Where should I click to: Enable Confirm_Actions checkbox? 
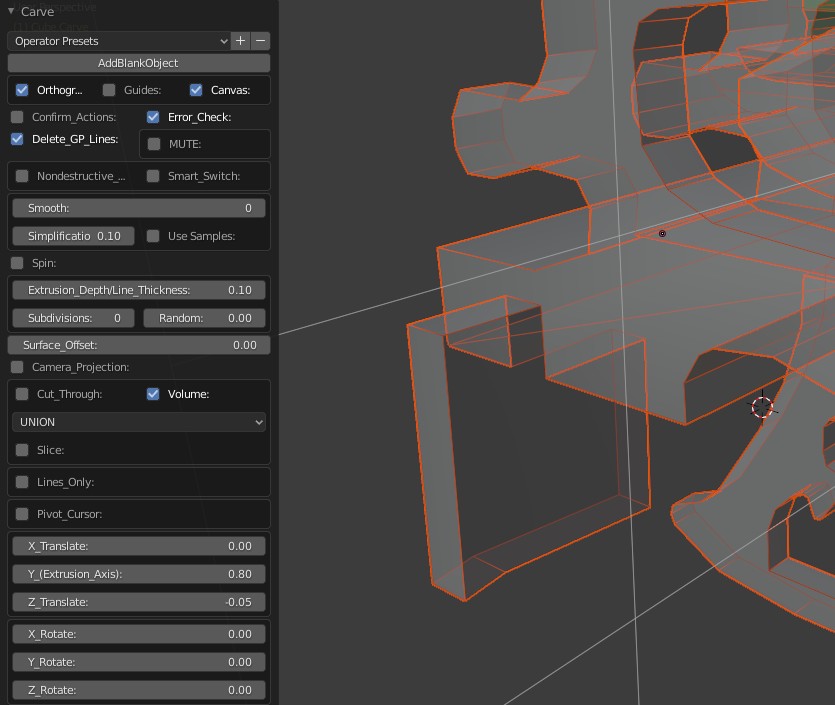click(x=17, y=117)
